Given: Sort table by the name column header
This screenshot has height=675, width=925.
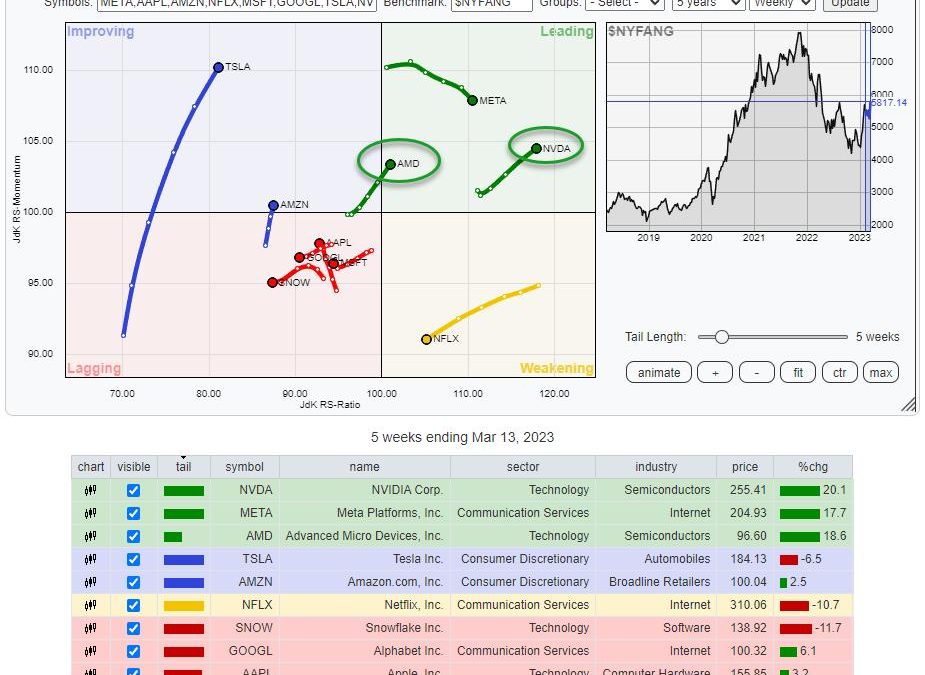Looking at the screenshot, I should (365, 467).
